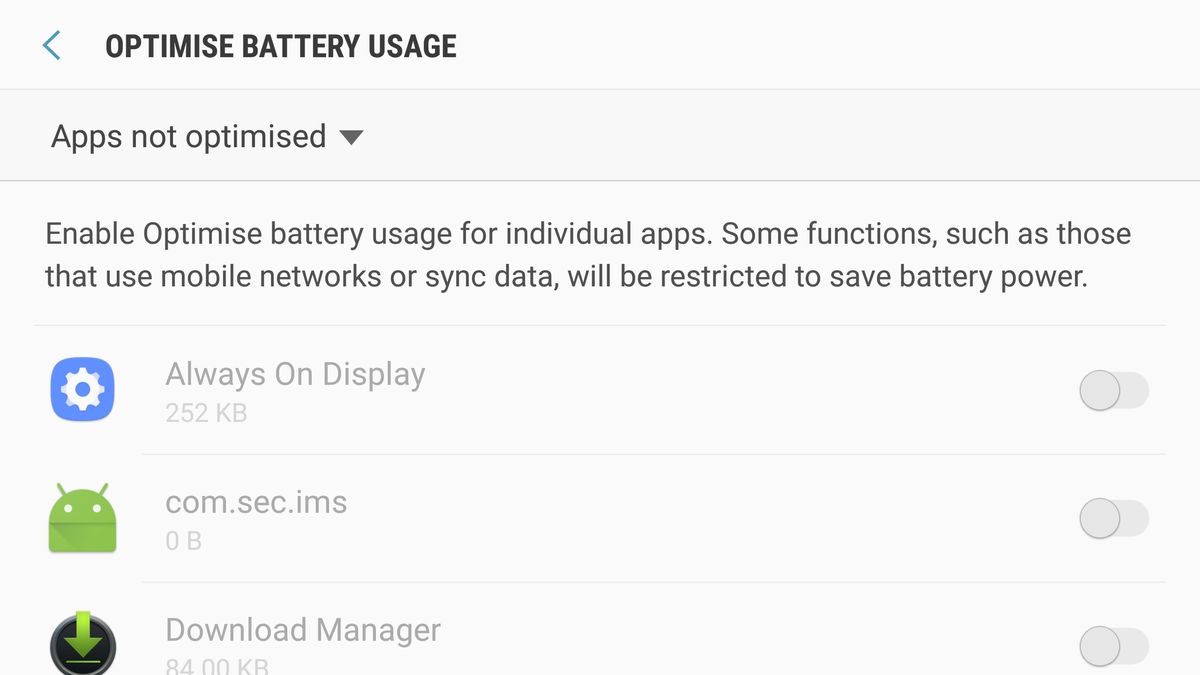Select the green Android robot icon for com.sec.ims
The width and height of the screenshot is (1200, 675).
click(x=83, y=517)
